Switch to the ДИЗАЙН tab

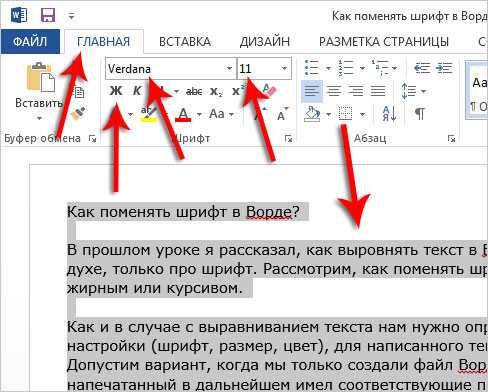point(265,42)
